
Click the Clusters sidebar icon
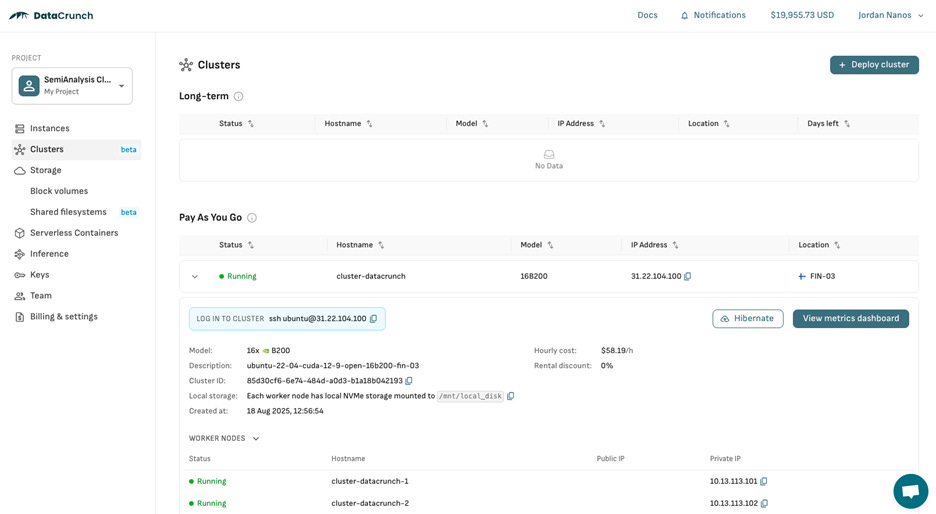20,149
